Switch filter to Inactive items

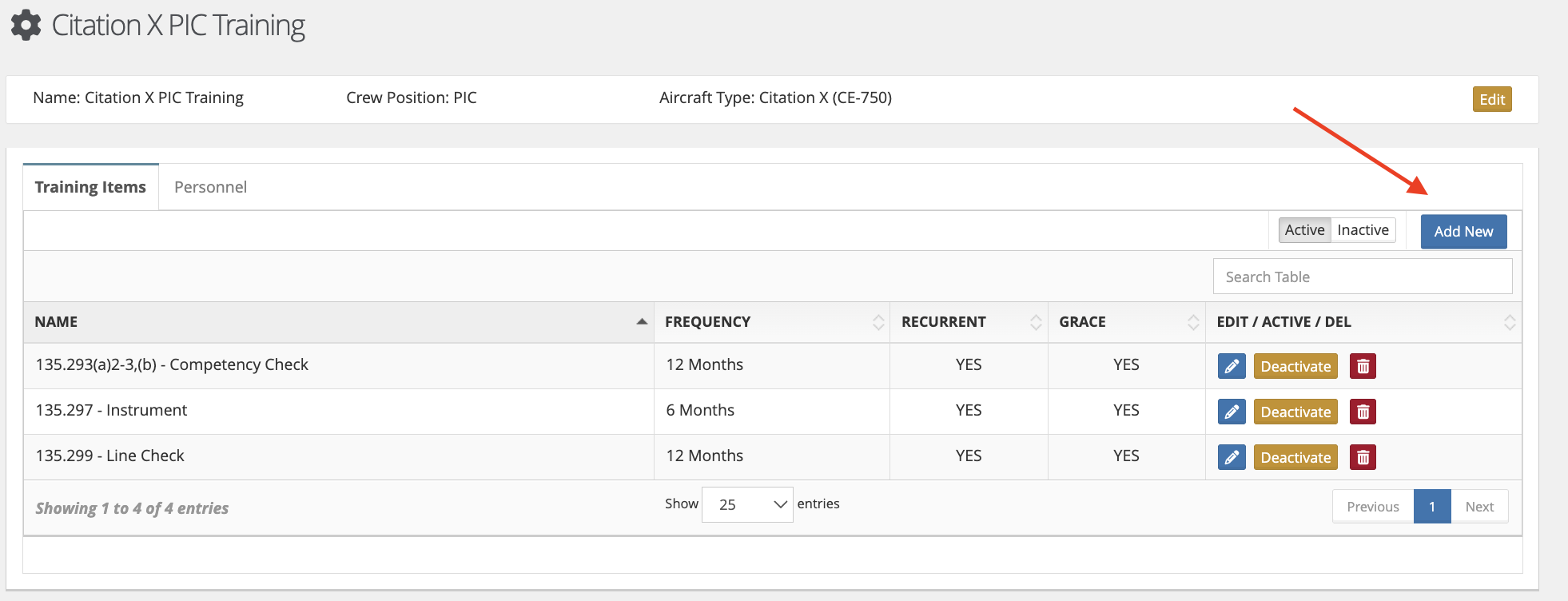point(1363,230)
